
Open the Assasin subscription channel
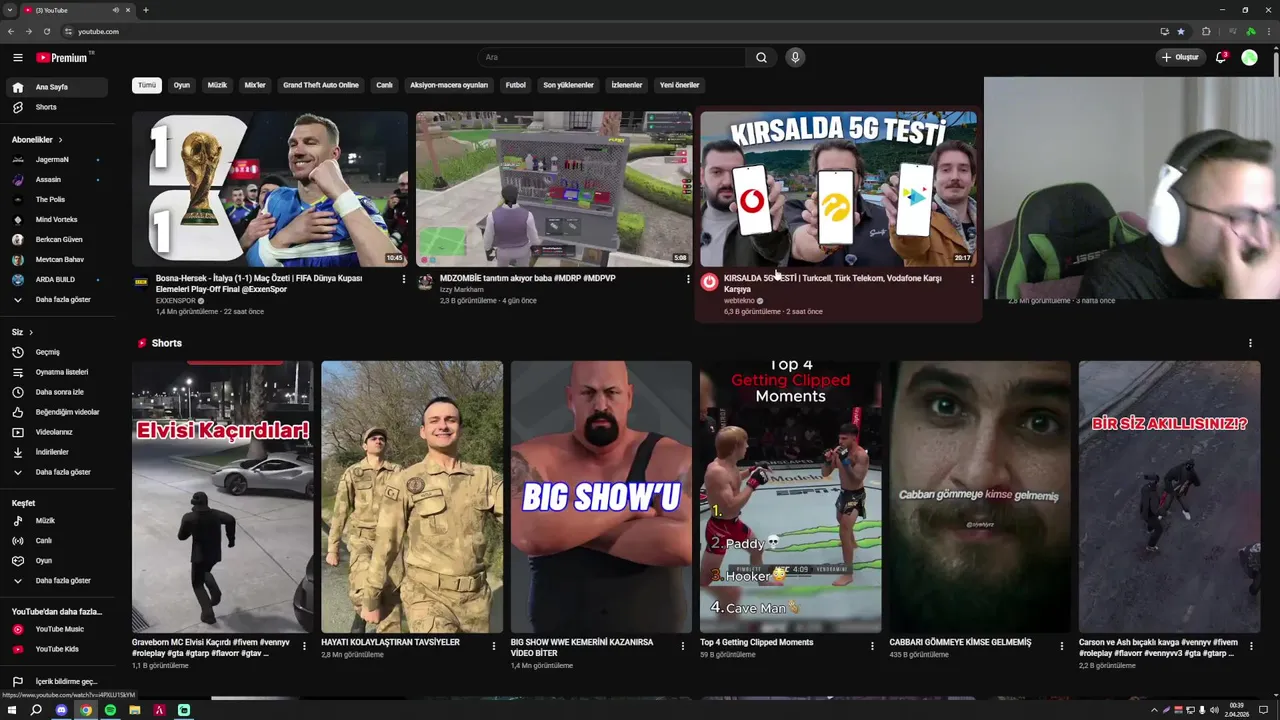pos(55,180)
